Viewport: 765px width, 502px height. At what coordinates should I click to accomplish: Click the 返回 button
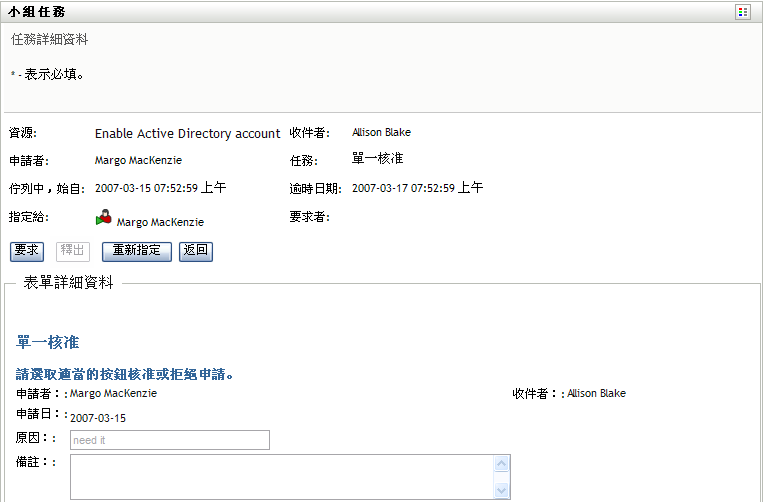(195, 250)
